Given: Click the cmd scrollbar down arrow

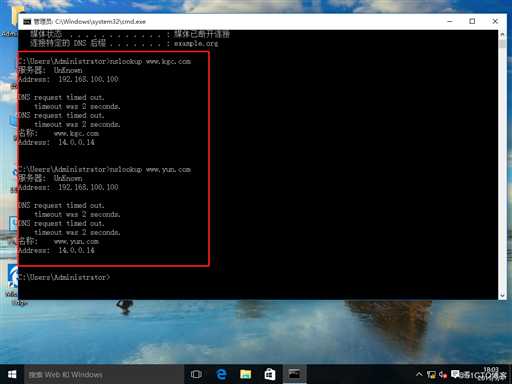Looking at the screenshot, I should coord(502,295).
